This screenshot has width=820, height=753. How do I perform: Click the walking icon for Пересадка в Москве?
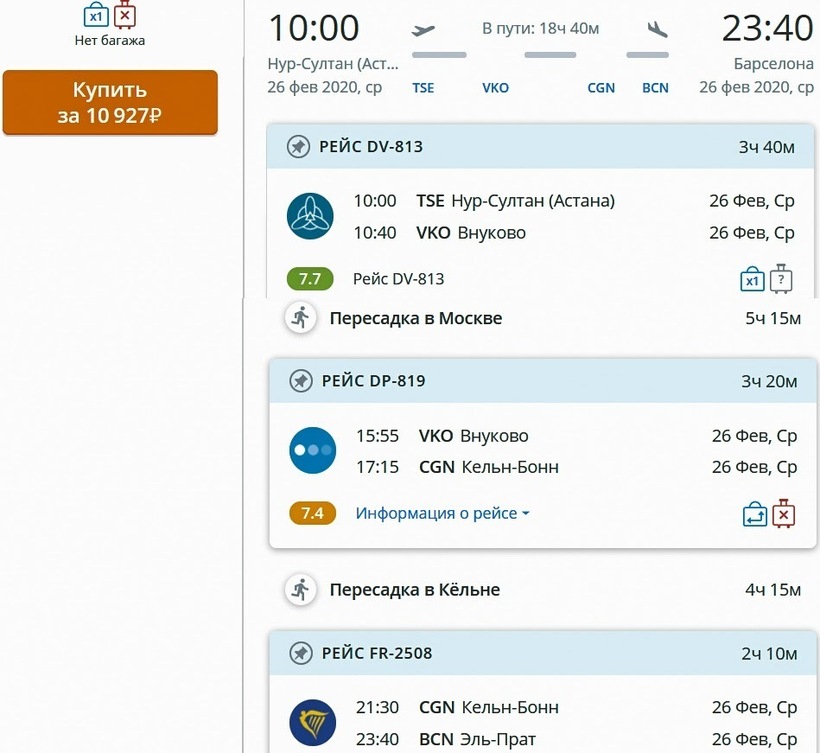tap(299, 319)
